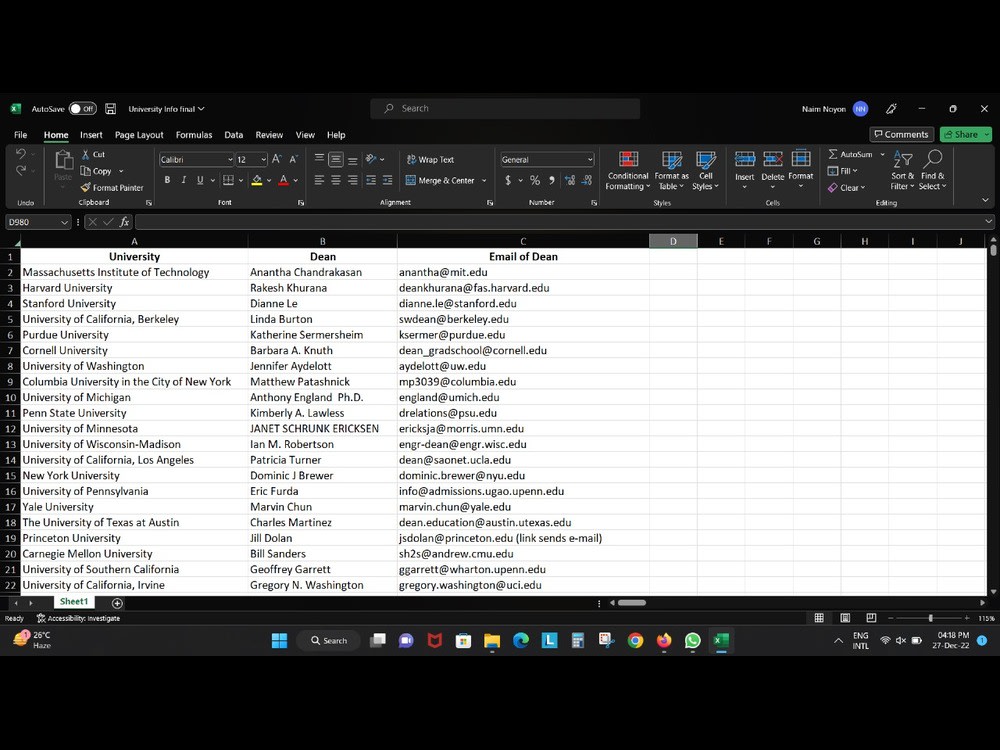This screenshot has height=750, width=1000.
Task: Toggle Italic formatting
Action: (x=184, y=180)
